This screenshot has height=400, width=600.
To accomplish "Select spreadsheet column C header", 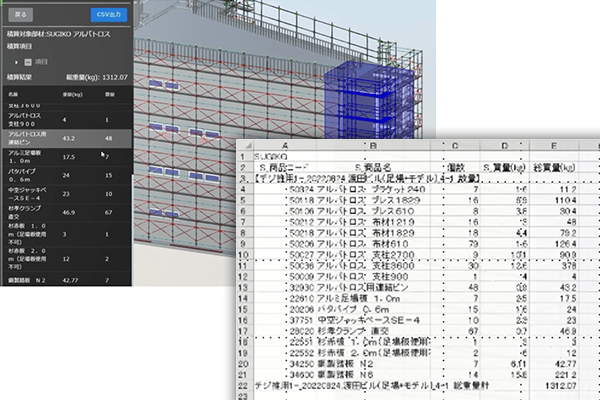I will tap(455, 146).
